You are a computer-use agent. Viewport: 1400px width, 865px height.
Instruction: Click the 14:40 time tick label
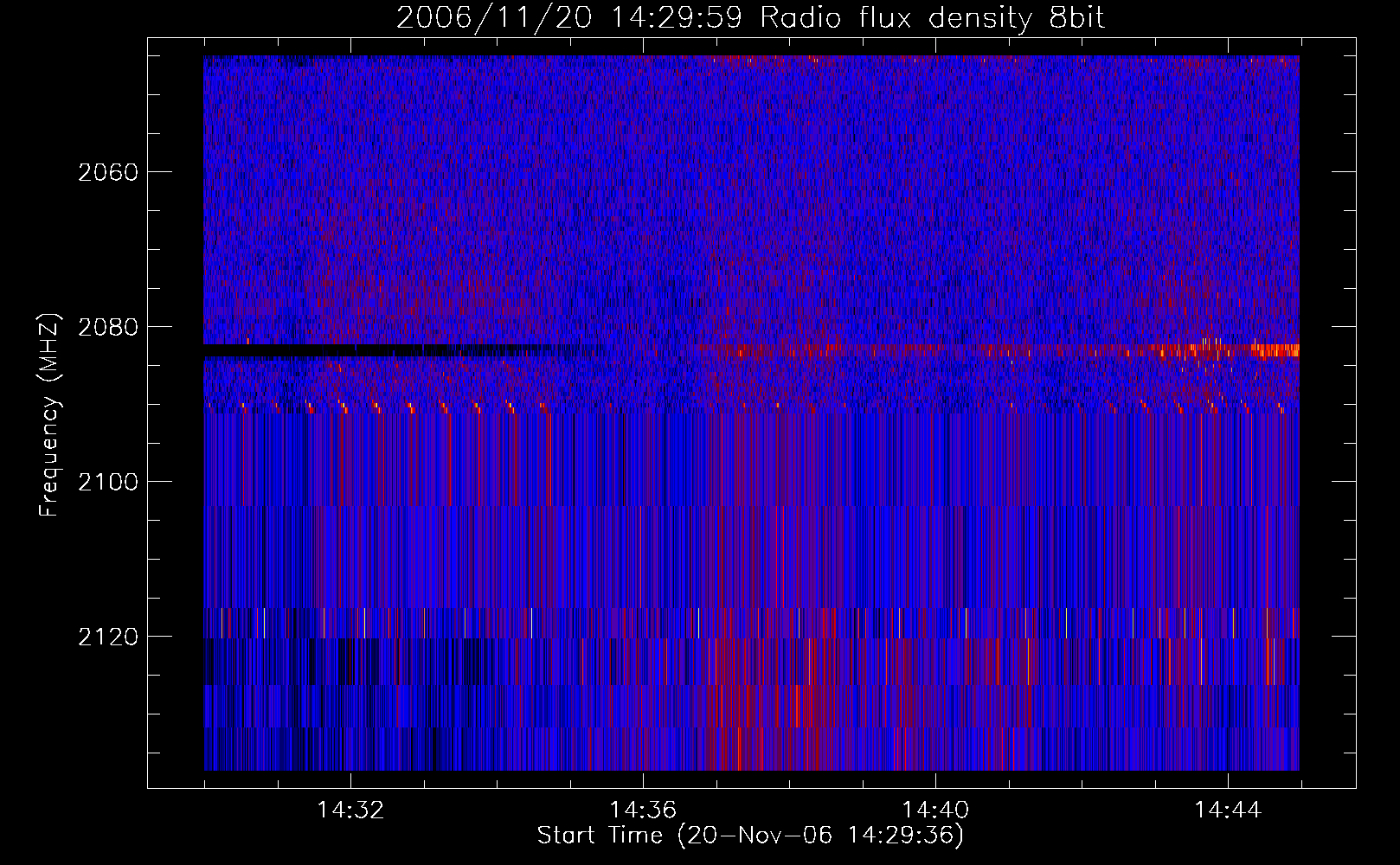(x=935, y=811)
